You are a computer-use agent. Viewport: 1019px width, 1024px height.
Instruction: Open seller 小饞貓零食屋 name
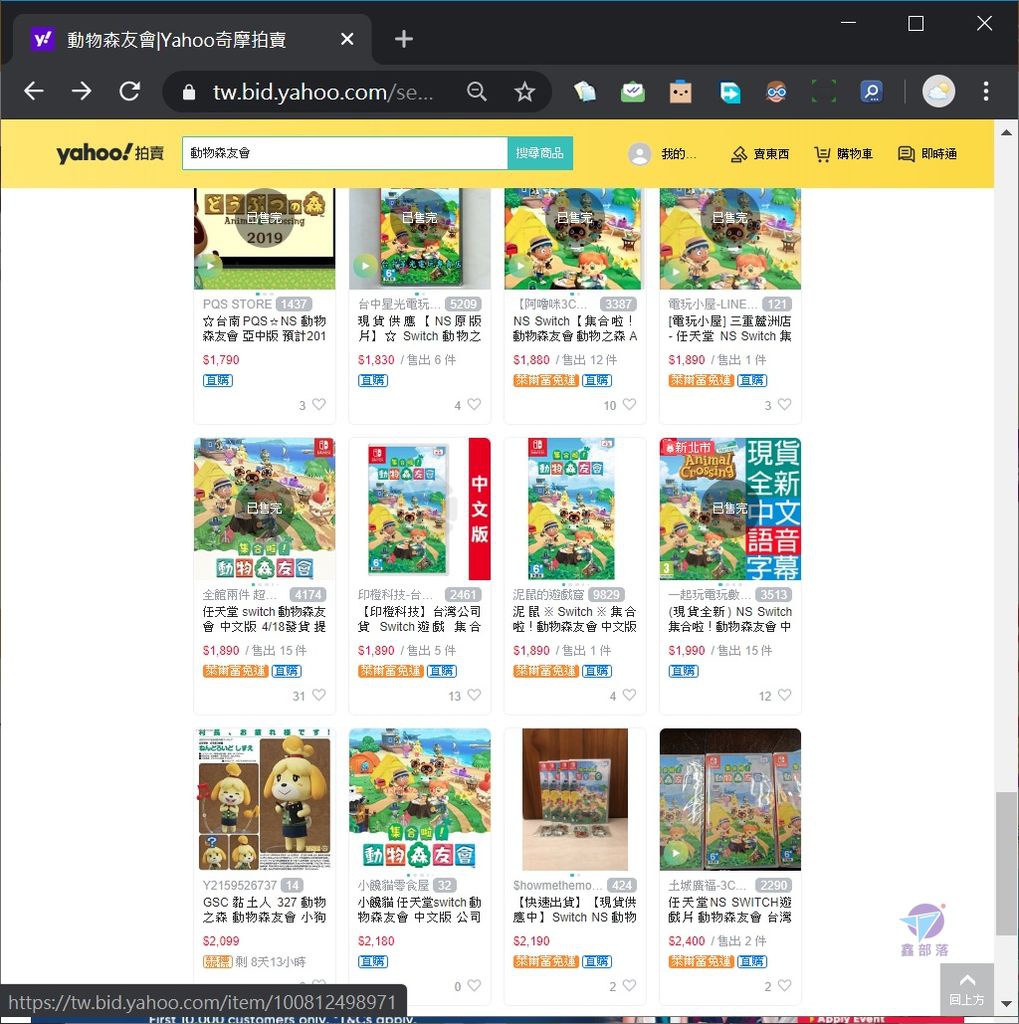pyautogui.click(x=393, y=886)
